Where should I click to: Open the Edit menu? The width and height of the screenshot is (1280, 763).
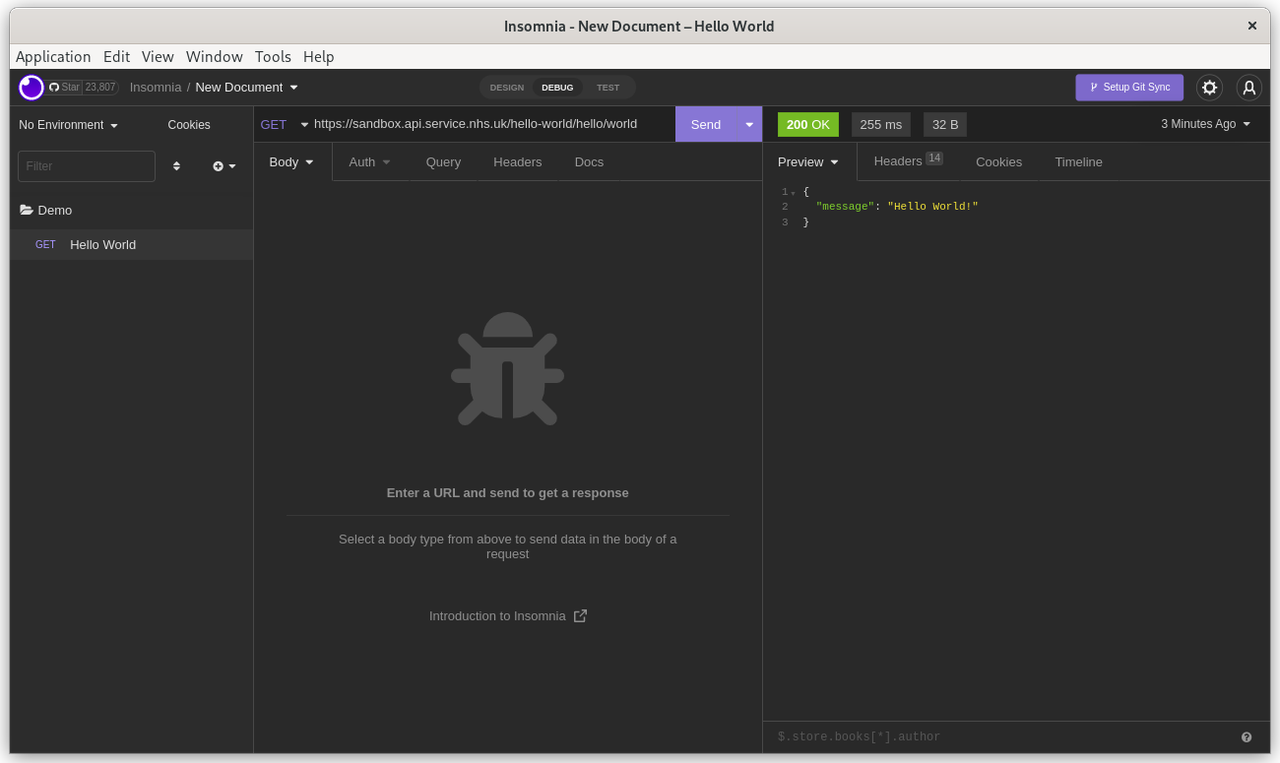(x=117, y=57)
